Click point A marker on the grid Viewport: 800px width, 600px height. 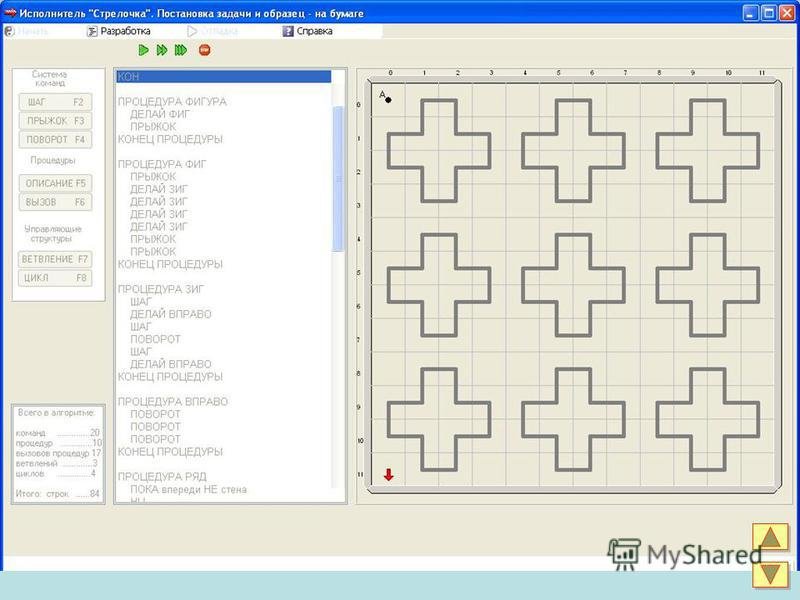pos(388,99)
